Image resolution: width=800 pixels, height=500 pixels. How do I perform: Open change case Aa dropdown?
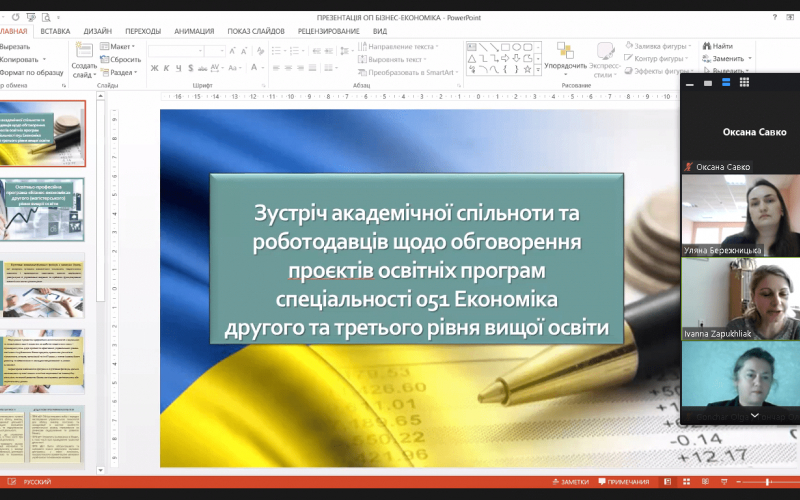pyautogui.click(x=235, y=68)
